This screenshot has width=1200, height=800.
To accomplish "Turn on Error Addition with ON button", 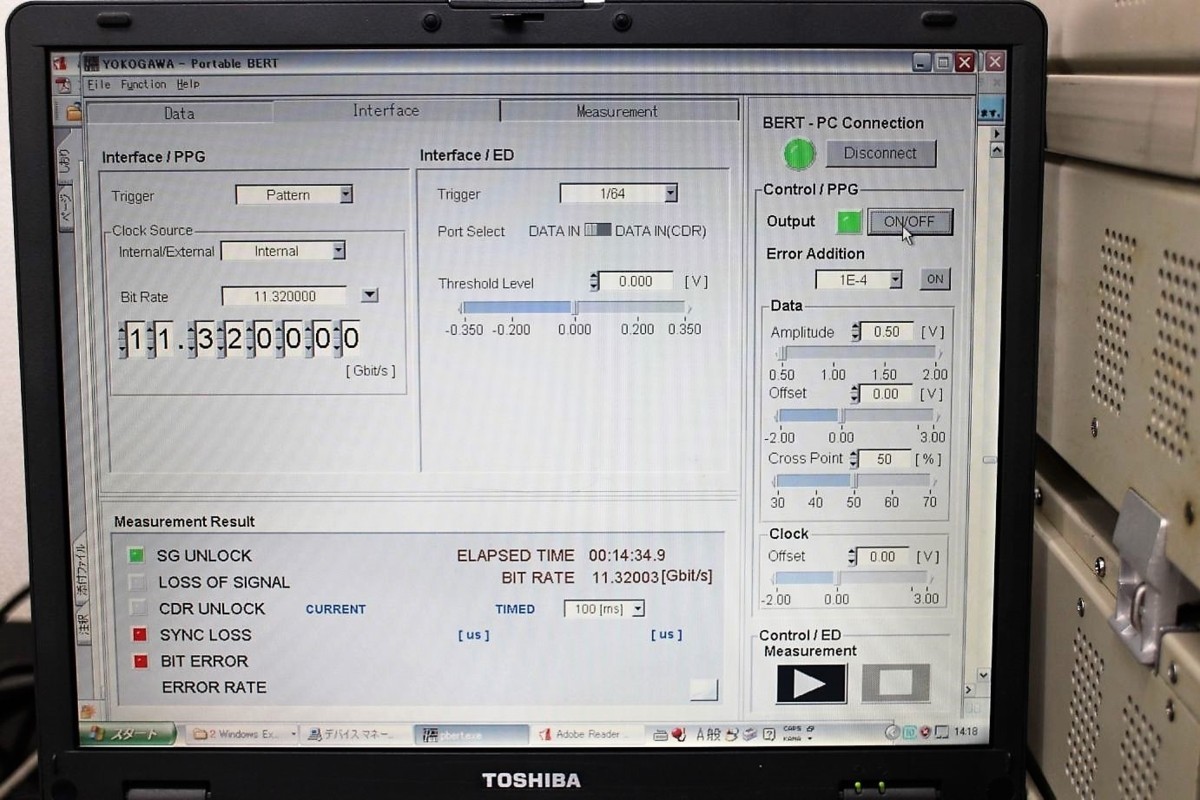I will (934, 279).
